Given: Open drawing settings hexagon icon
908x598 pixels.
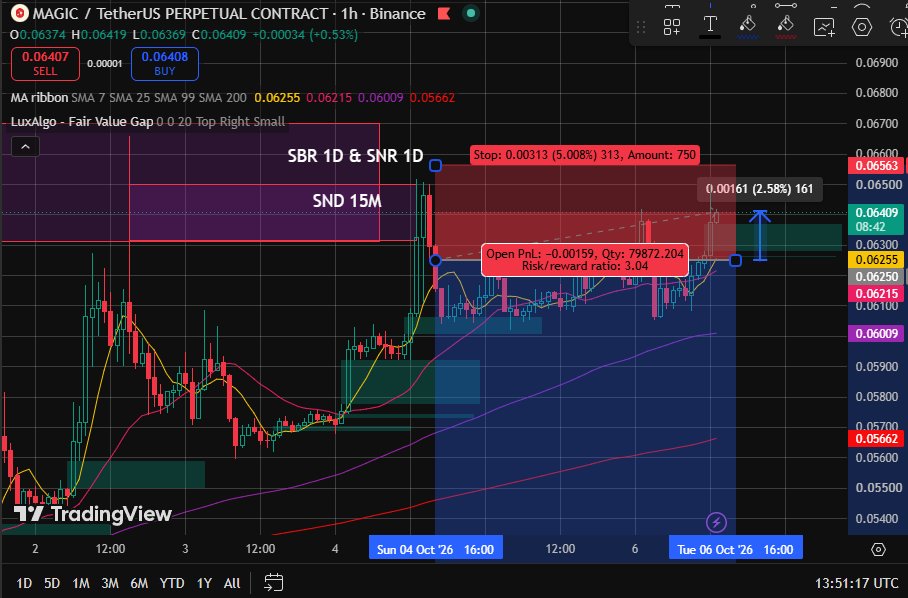Looking at the screenshot, I should tap(862, 27).
